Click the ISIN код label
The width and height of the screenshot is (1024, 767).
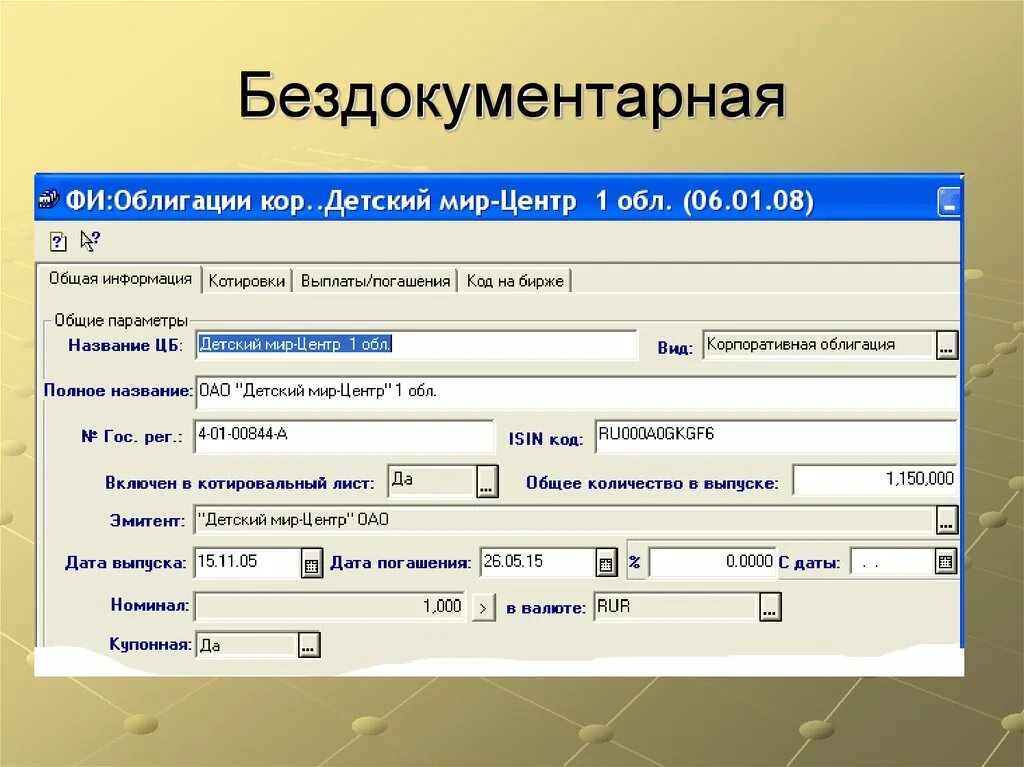coord(546,438)
